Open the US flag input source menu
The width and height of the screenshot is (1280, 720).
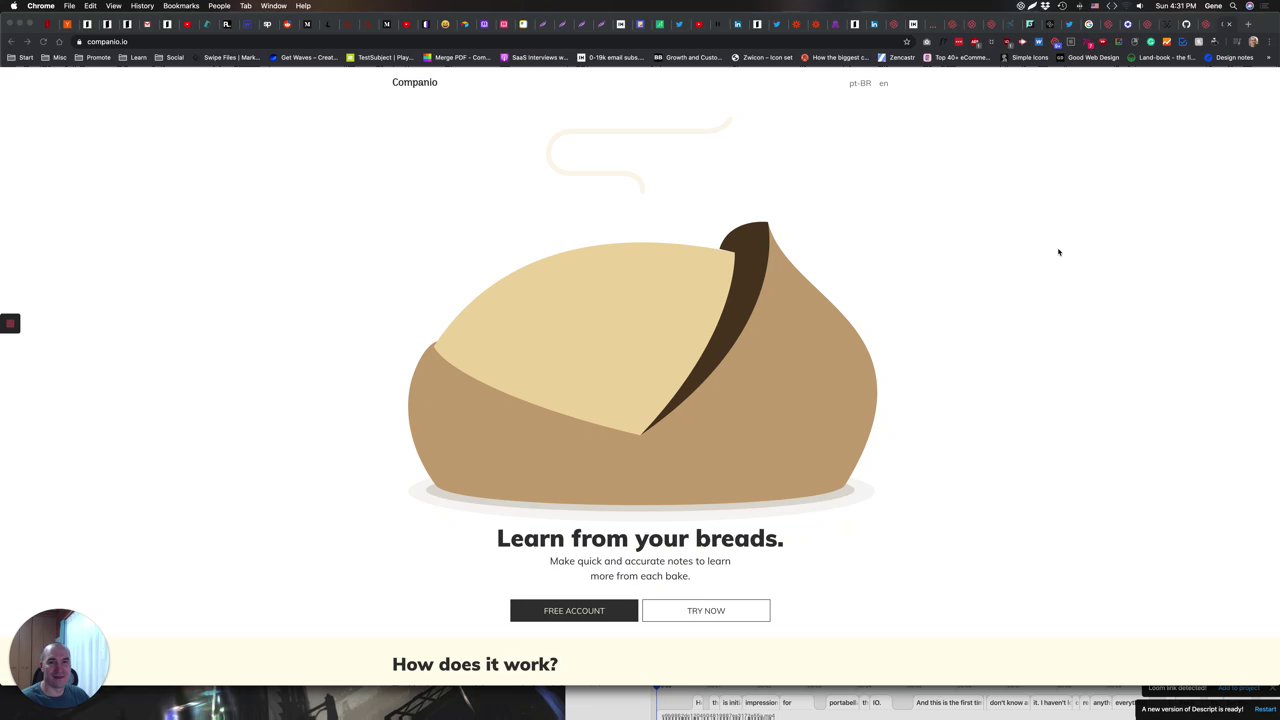1095,6
